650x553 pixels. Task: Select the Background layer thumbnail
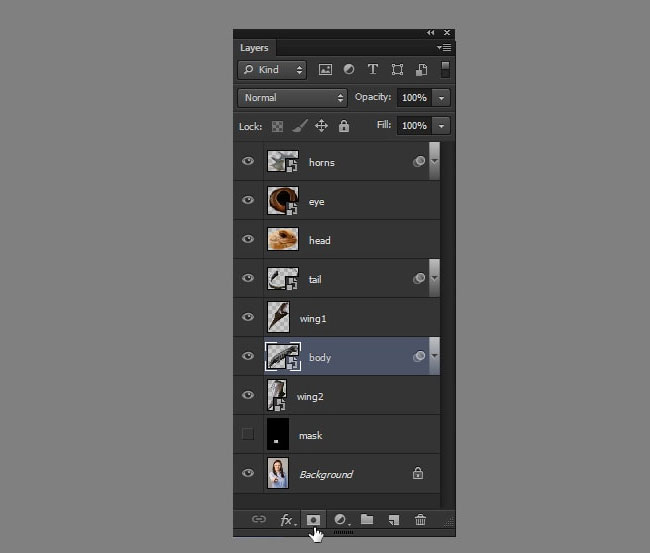coord(278,473)
